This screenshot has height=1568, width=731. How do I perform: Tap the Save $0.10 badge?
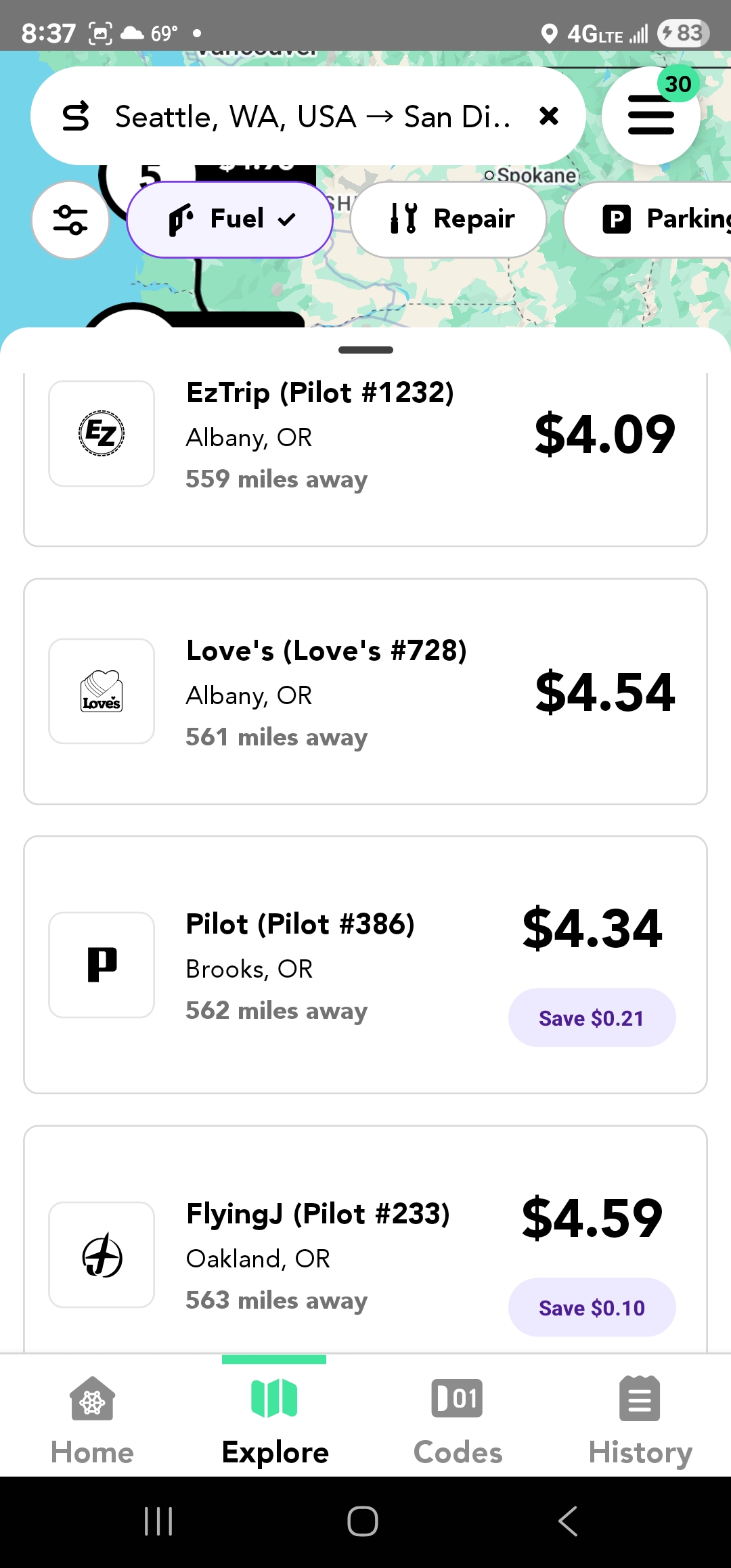point(592,1307)
